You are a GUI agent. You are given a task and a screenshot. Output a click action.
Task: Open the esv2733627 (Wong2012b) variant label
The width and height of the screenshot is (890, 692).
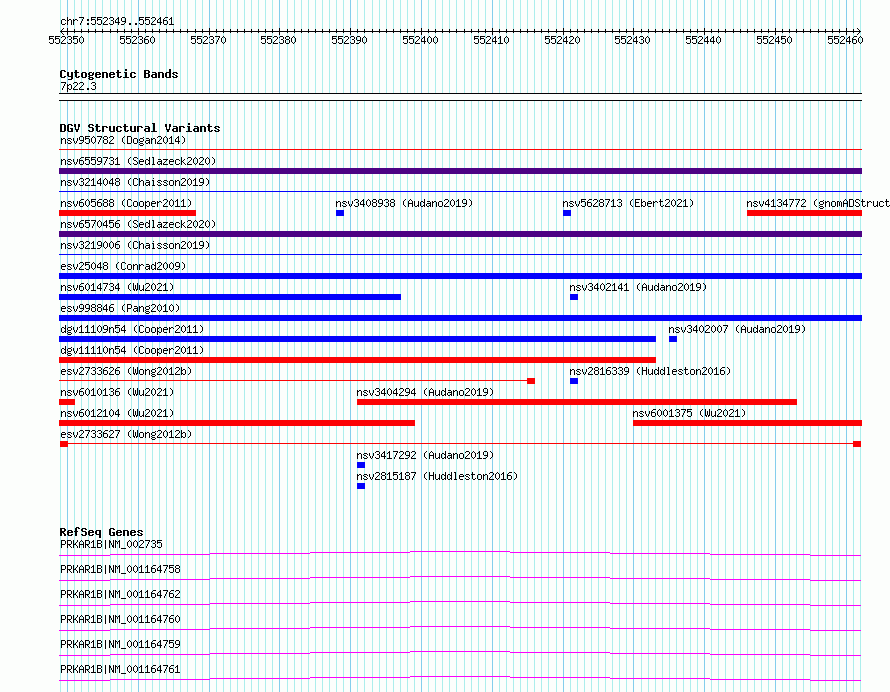click(126, 434)
